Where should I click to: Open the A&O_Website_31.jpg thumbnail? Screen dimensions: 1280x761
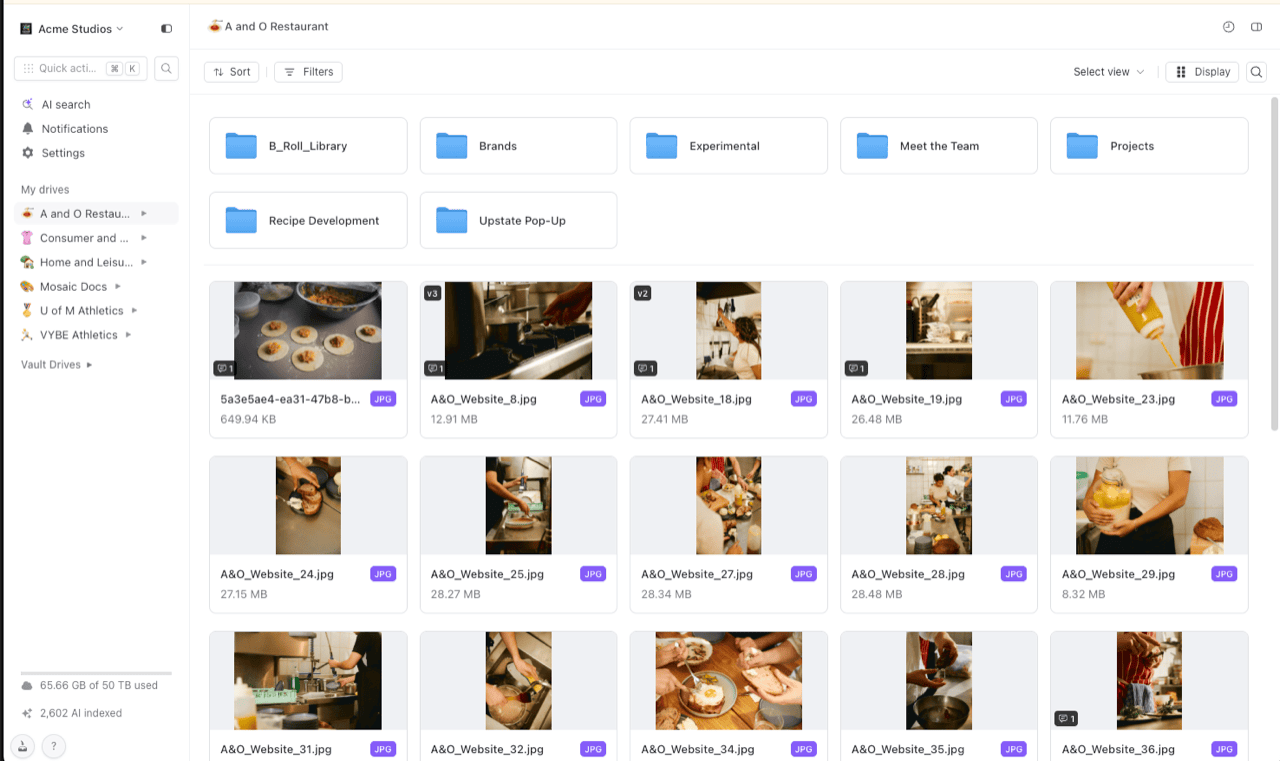click(x=308, y=681)
